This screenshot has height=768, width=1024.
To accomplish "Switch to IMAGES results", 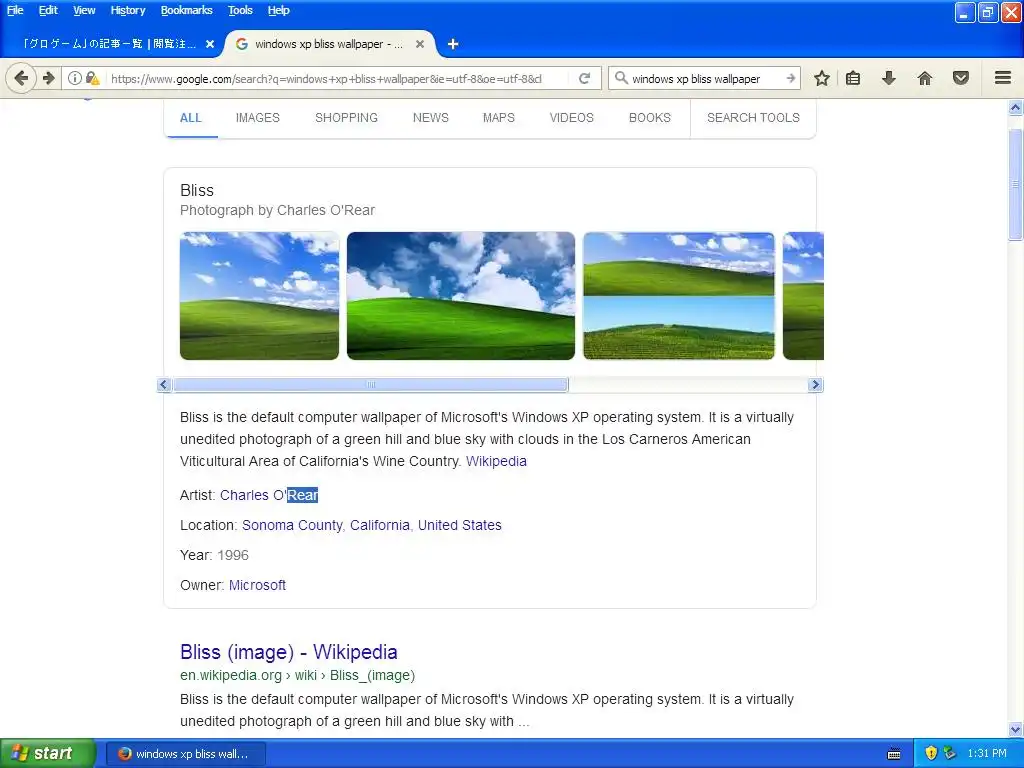I will [x=257, y=118].
